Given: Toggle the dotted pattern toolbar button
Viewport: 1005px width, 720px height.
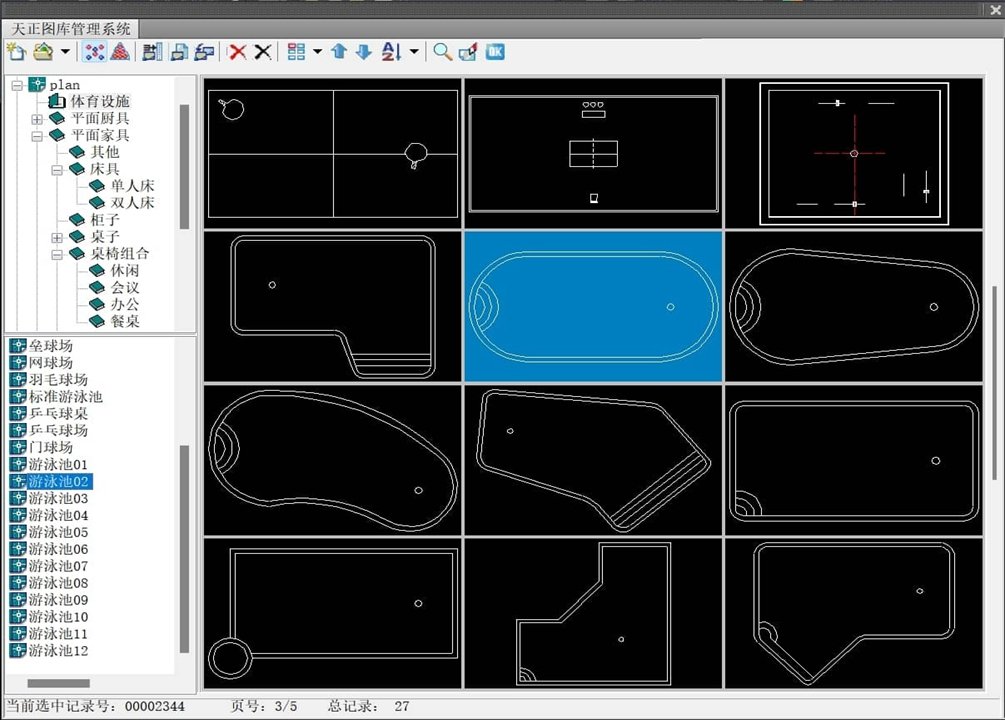Looking at the screenshot, I should point(95,51).
